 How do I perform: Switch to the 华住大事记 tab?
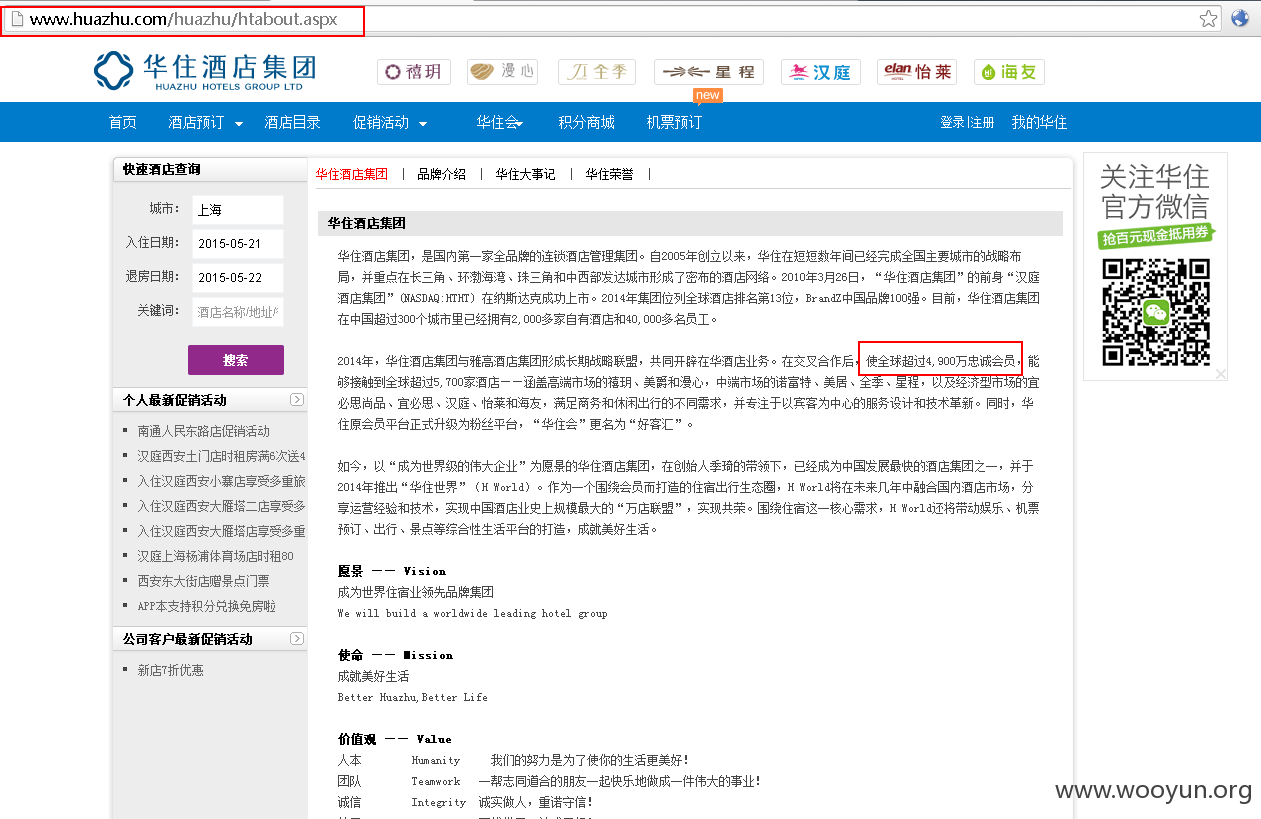(525, 174)
